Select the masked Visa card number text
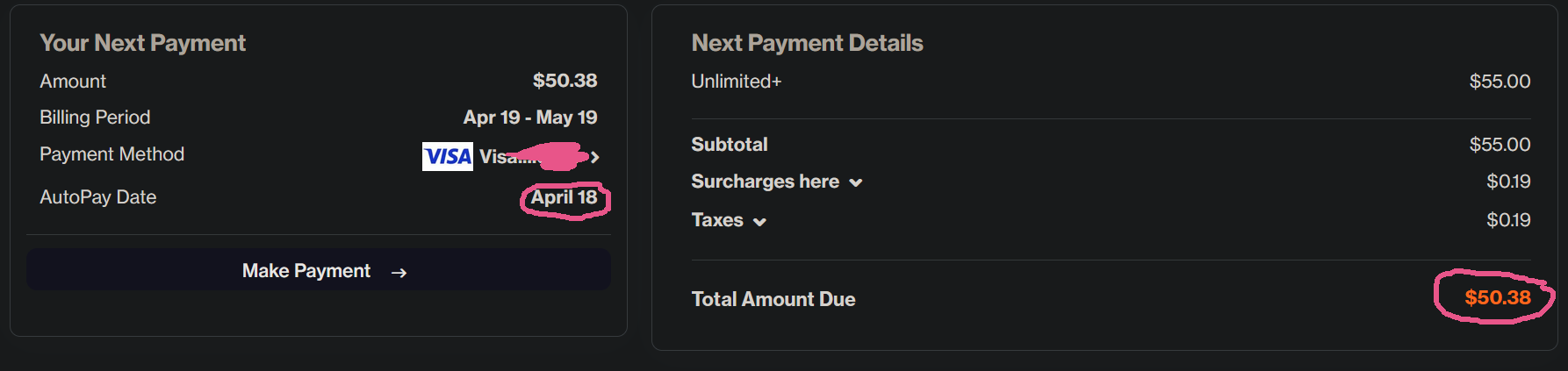This screenshot has width=1568, height=371. point(509,157)
